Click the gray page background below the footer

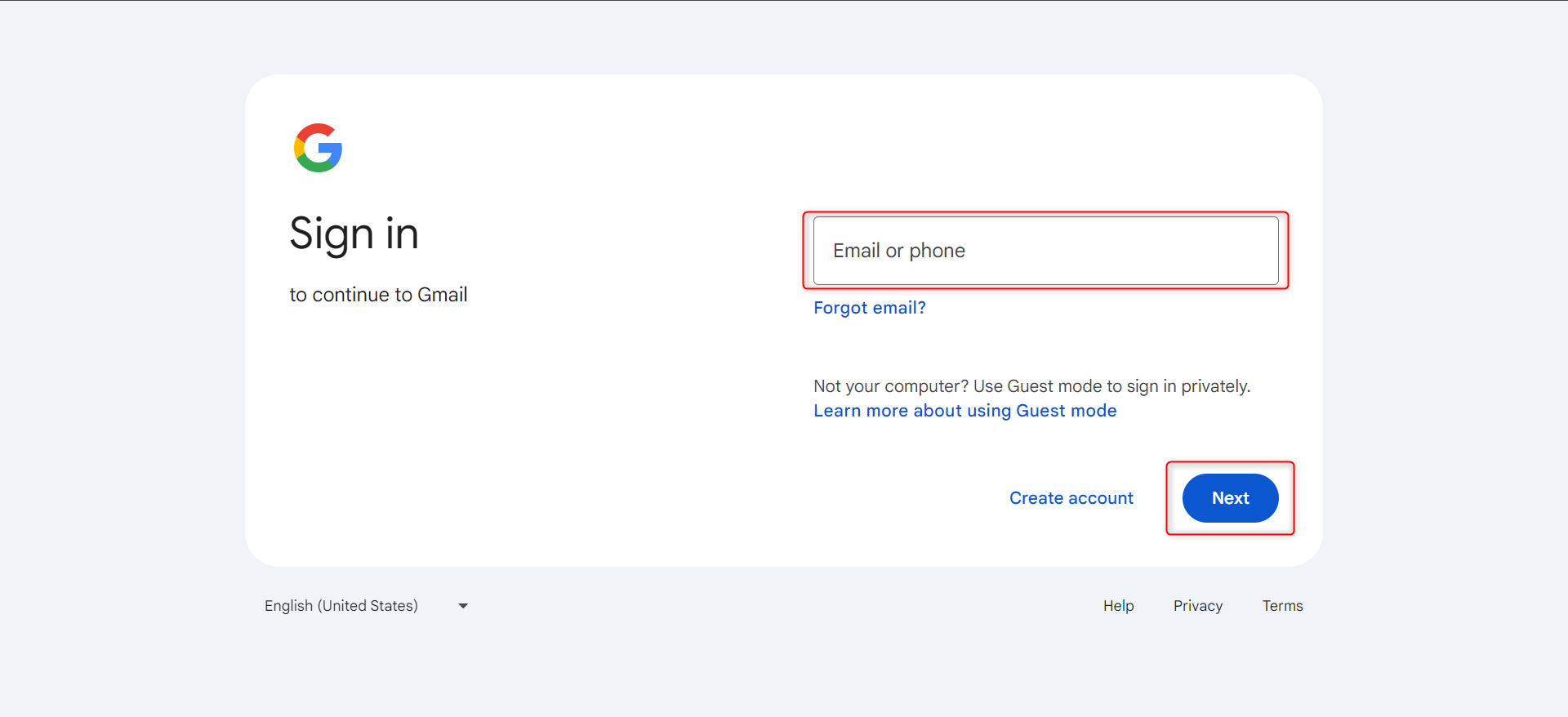pyautogui.click(x=784, y=670)
